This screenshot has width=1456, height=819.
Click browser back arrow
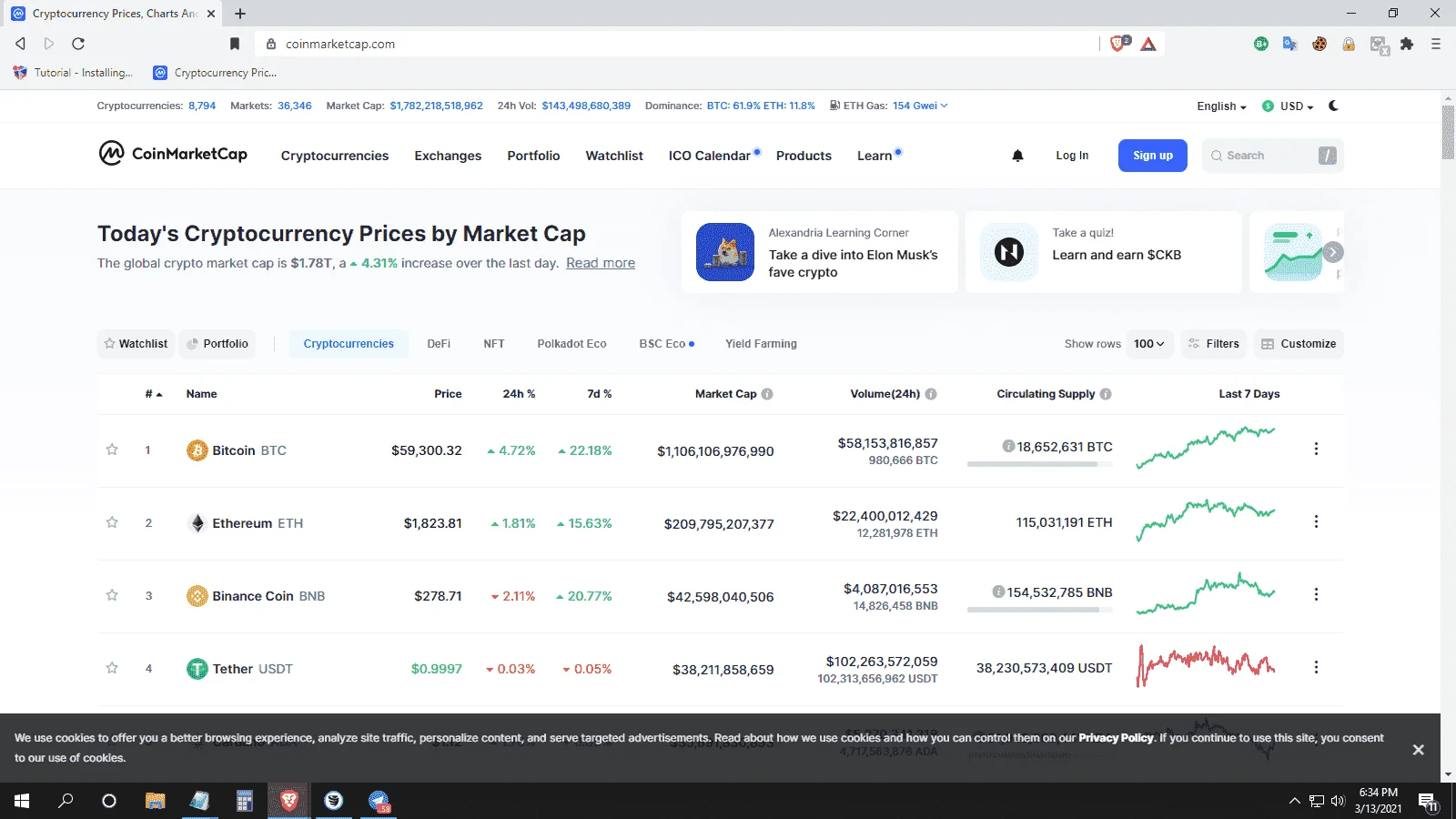pos(20,44)
